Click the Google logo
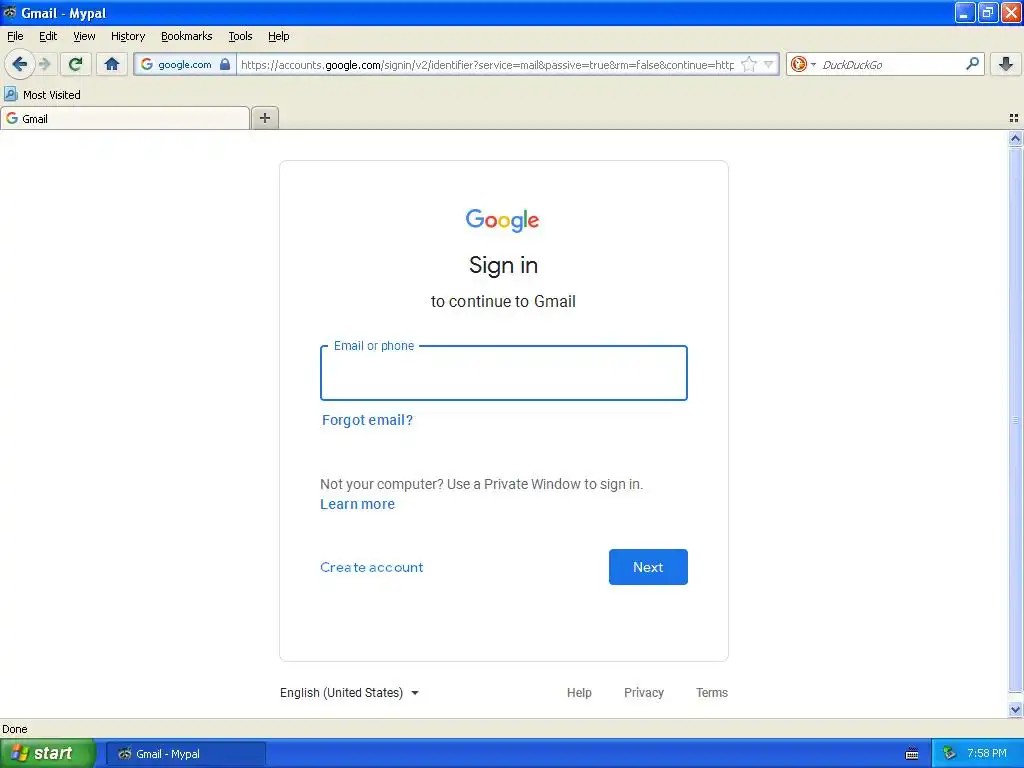1024x768 pixels. tap(502, 220)
